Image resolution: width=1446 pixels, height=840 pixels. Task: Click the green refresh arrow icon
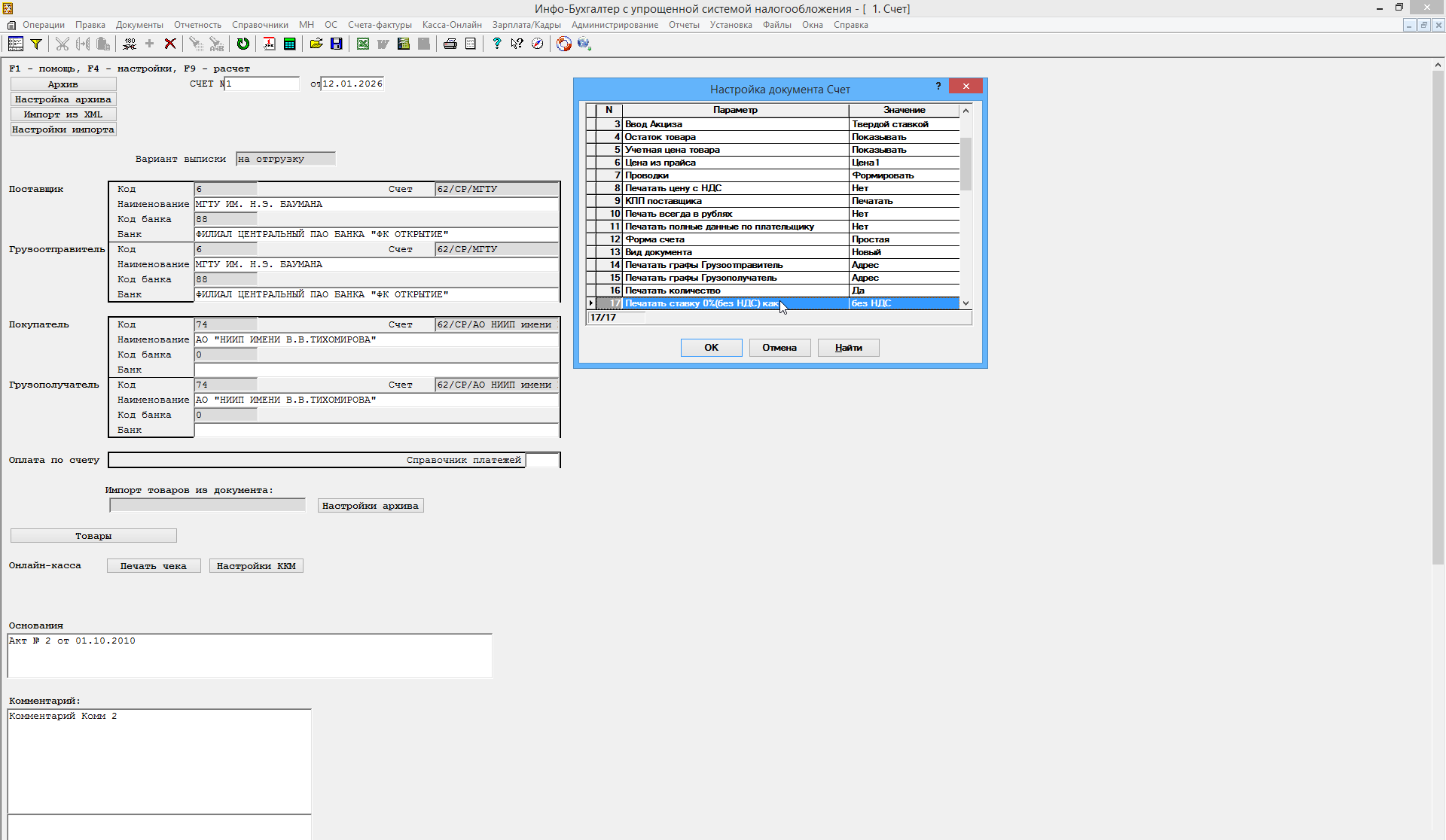coord(243,44)
